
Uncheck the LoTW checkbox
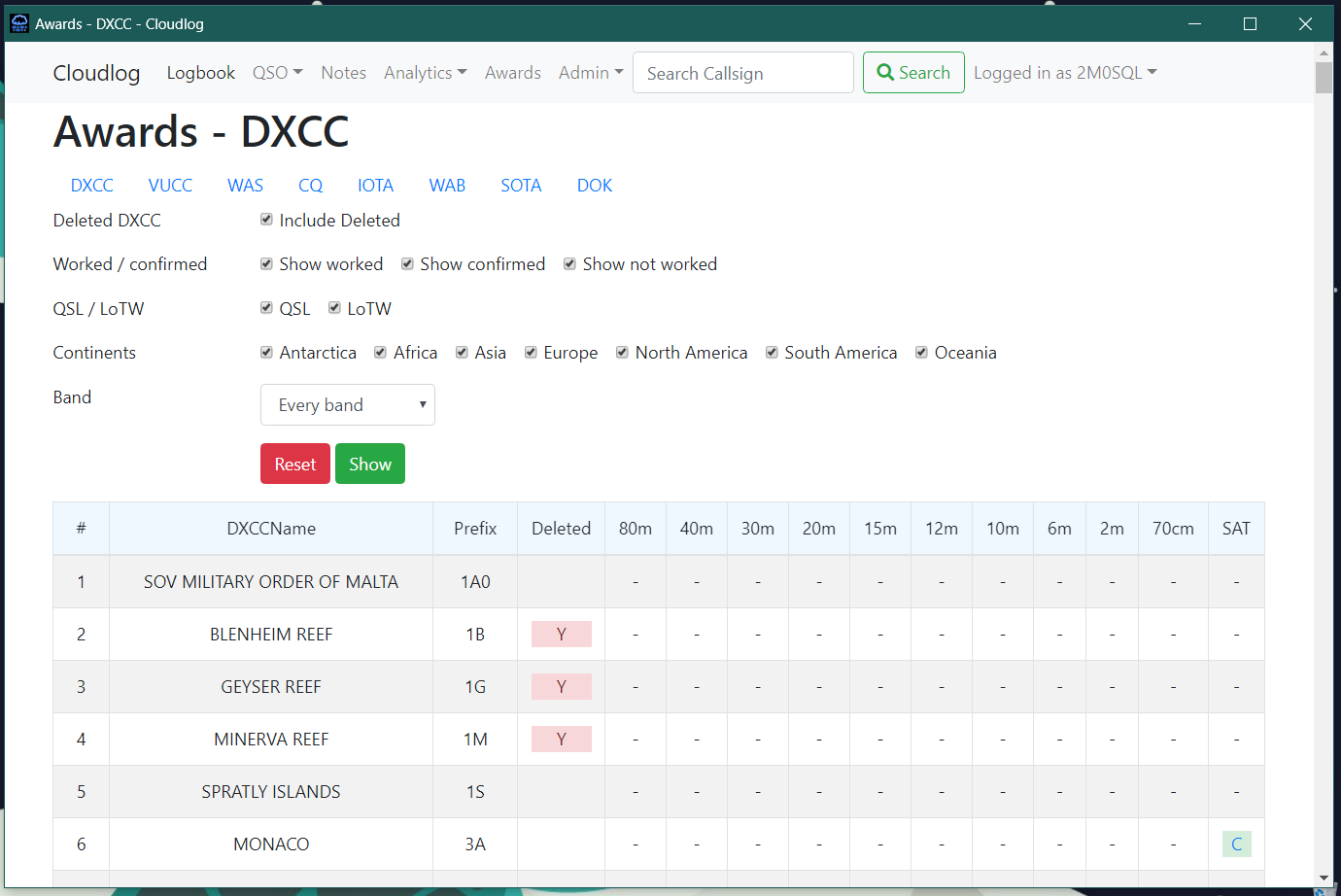click(x=334, y=308)
